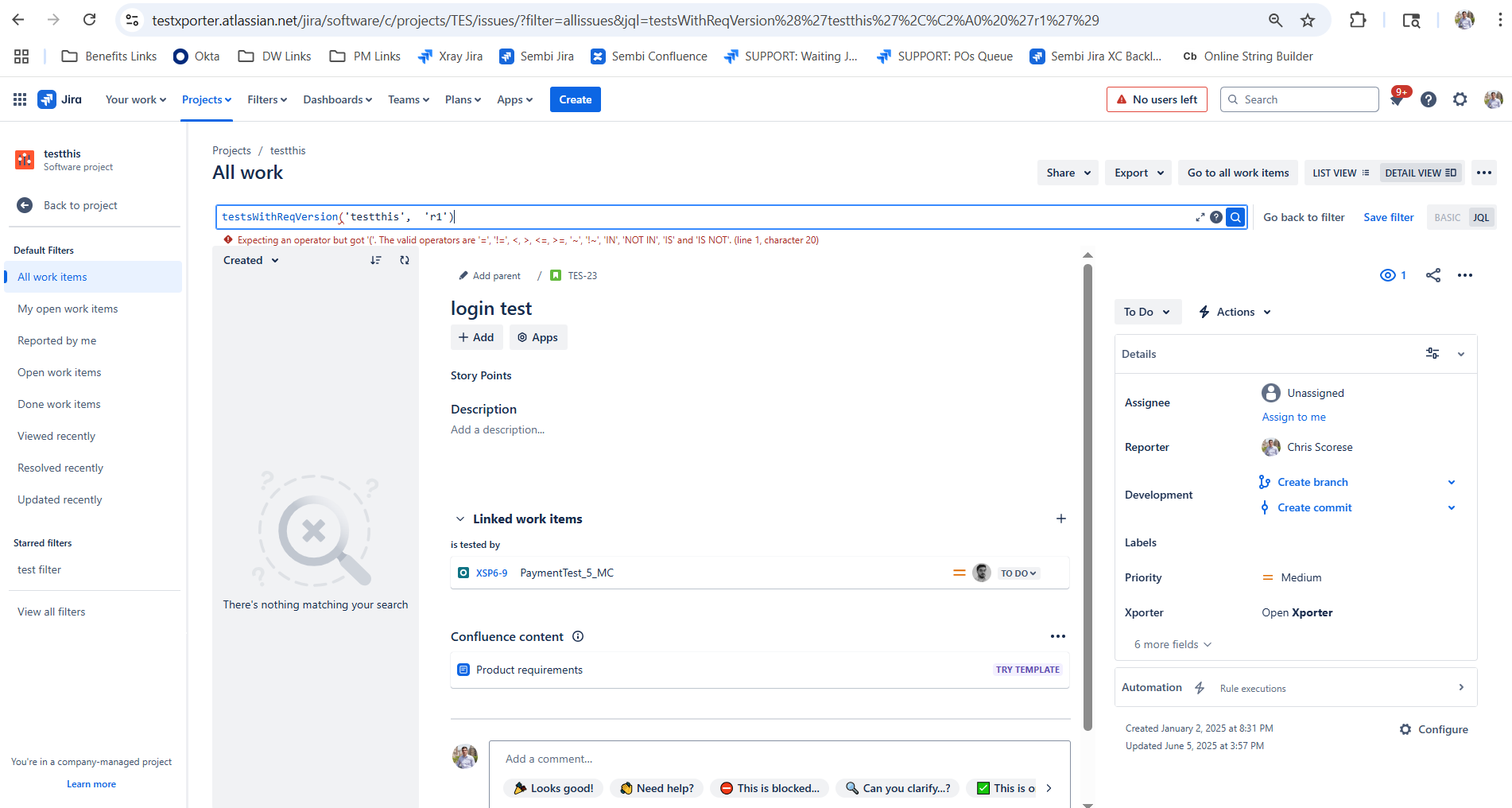Image resolution: width=1512 pixels, height=808 pixels.
Task: Click the Add parent pencil icon
Action: (463, 276)
